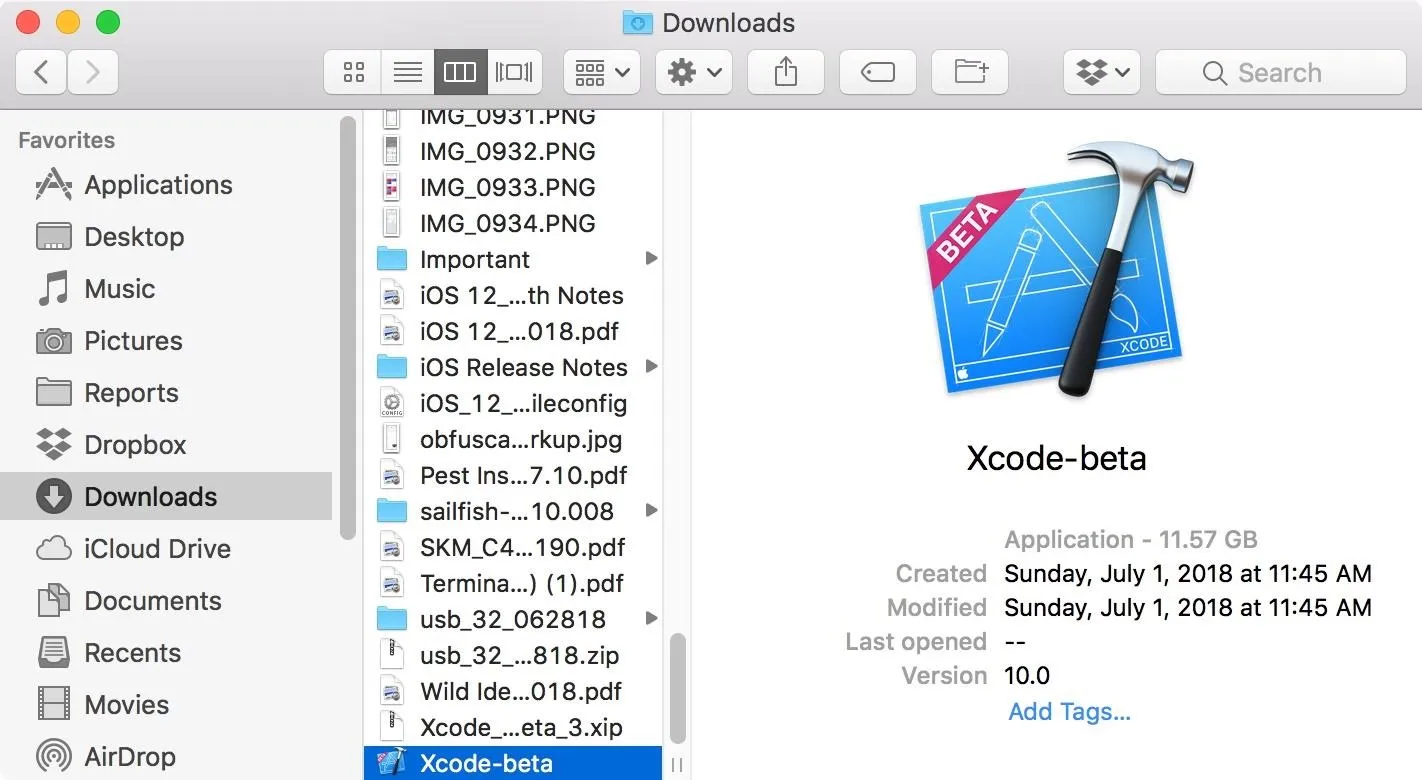Viewport: 1422px width, 780px height.
Task: Click the column resize handle
Action: tap(677, 765)
